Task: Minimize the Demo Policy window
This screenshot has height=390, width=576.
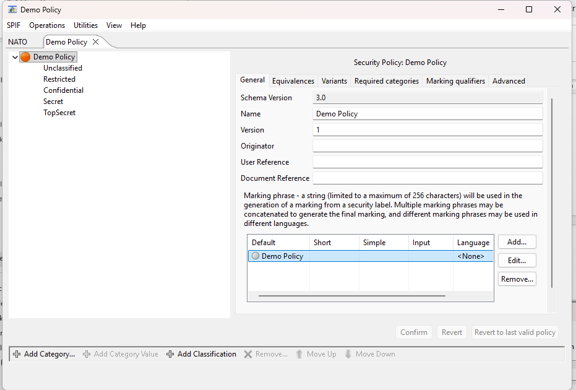Action: click(x=501, y=10)
